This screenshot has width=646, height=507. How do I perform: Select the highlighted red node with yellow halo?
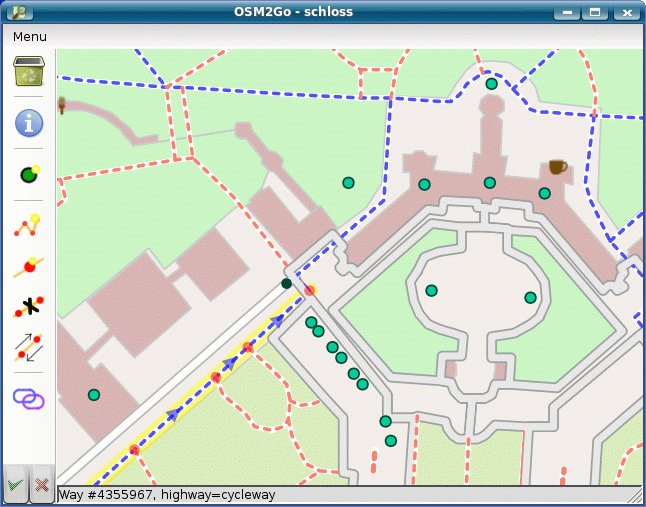tap(309, 290)
